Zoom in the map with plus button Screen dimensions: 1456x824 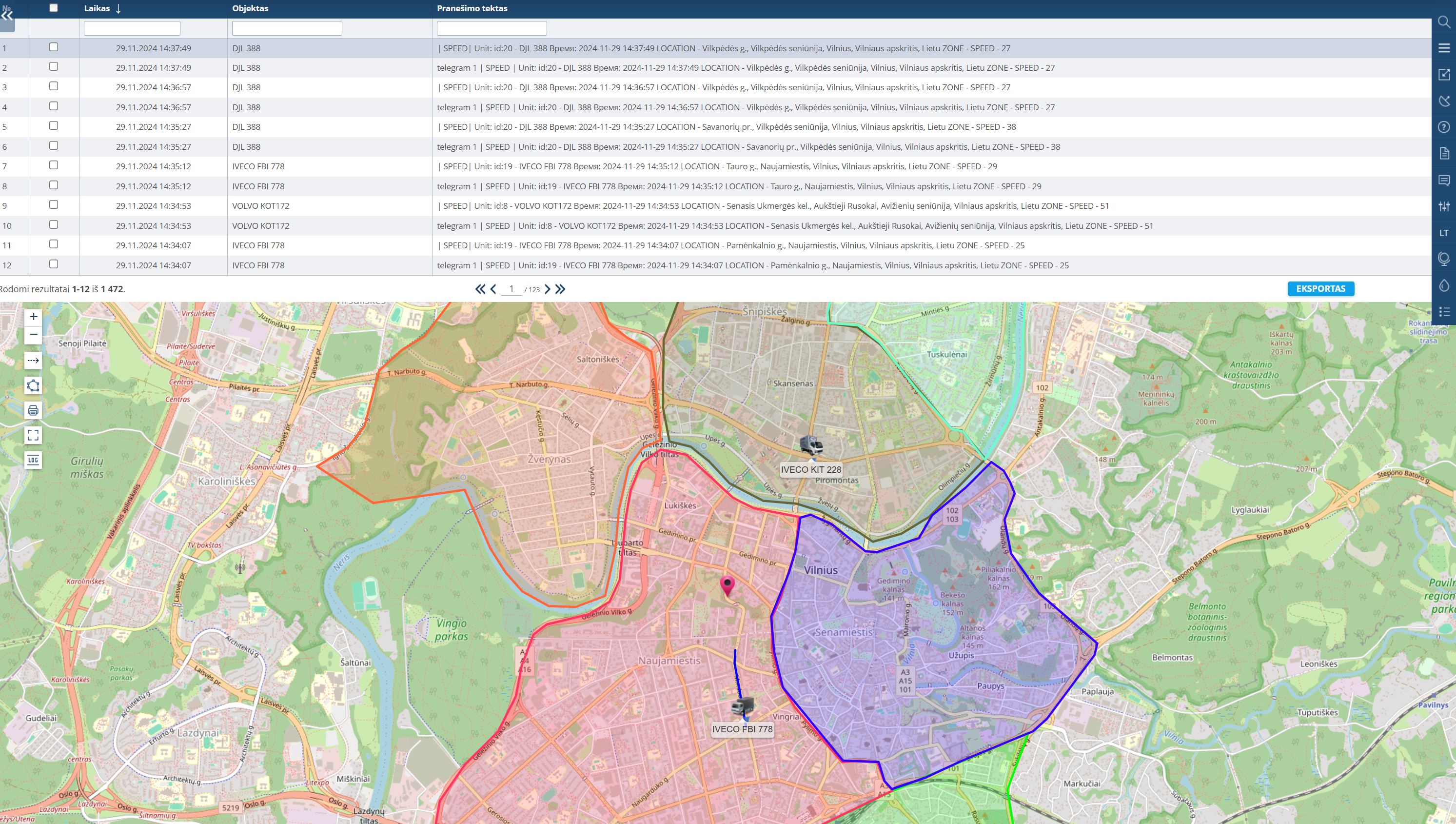pos(33,317)
